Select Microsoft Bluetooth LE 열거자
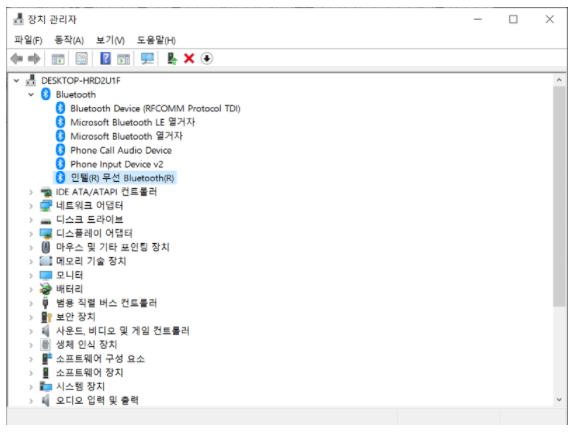 (133, 122)
